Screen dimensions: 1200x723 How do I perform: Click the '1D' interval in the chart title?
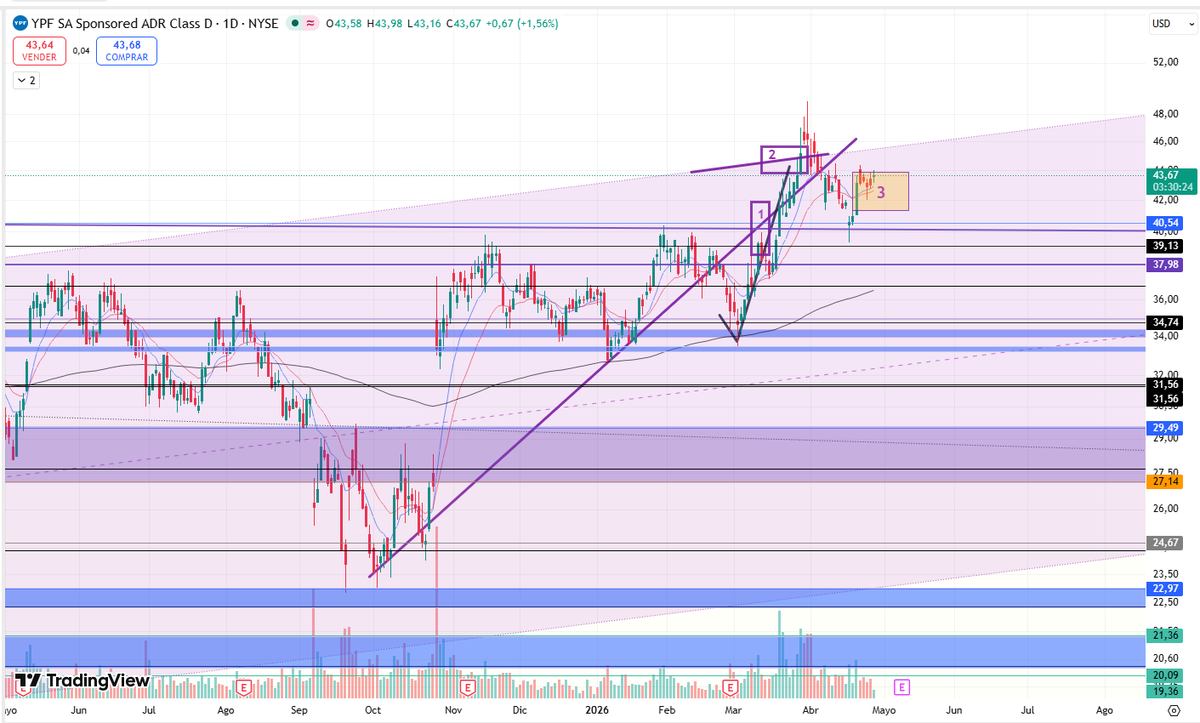(x=229, y=22)
